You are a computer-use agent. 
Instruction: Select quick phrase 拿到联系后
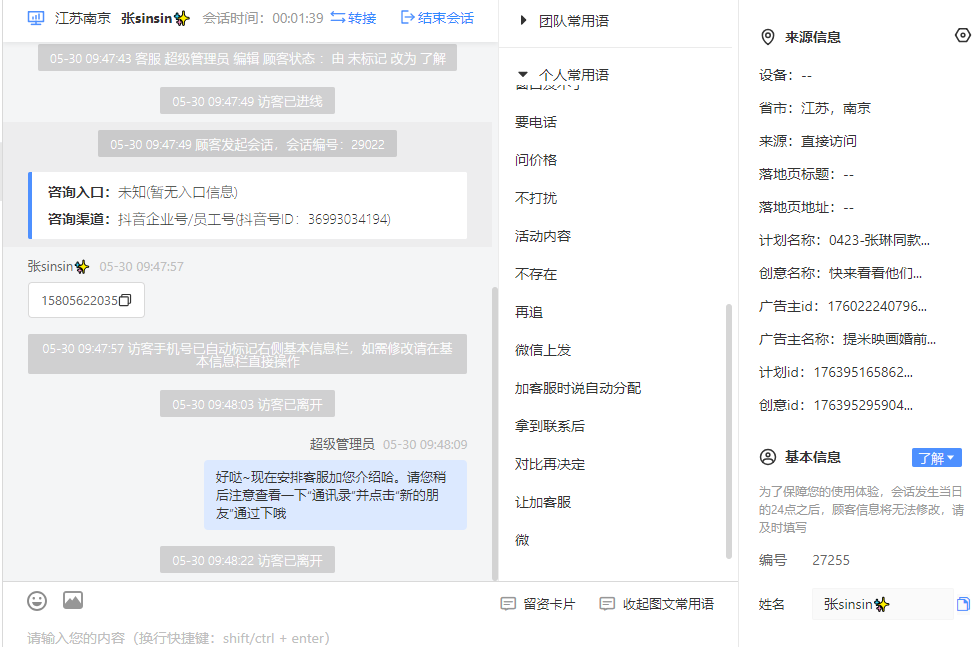[x=549, y=427]
